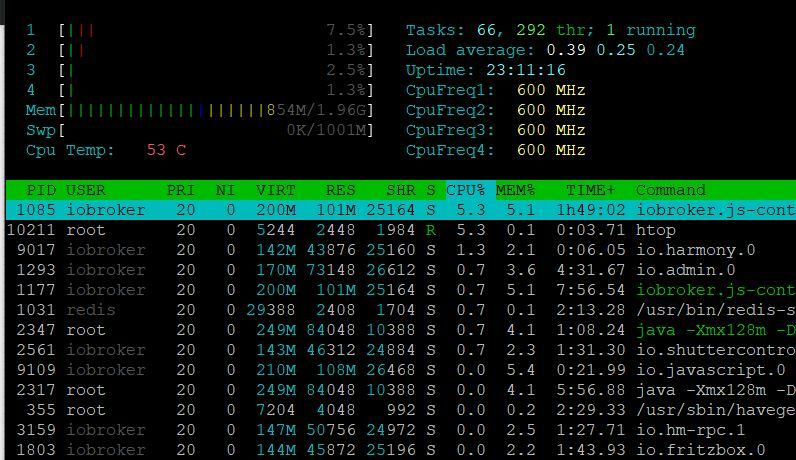Click the TIME+ column header
This screenshot has width=796, height=460.
pyautogui.click(x=590, y=190)
